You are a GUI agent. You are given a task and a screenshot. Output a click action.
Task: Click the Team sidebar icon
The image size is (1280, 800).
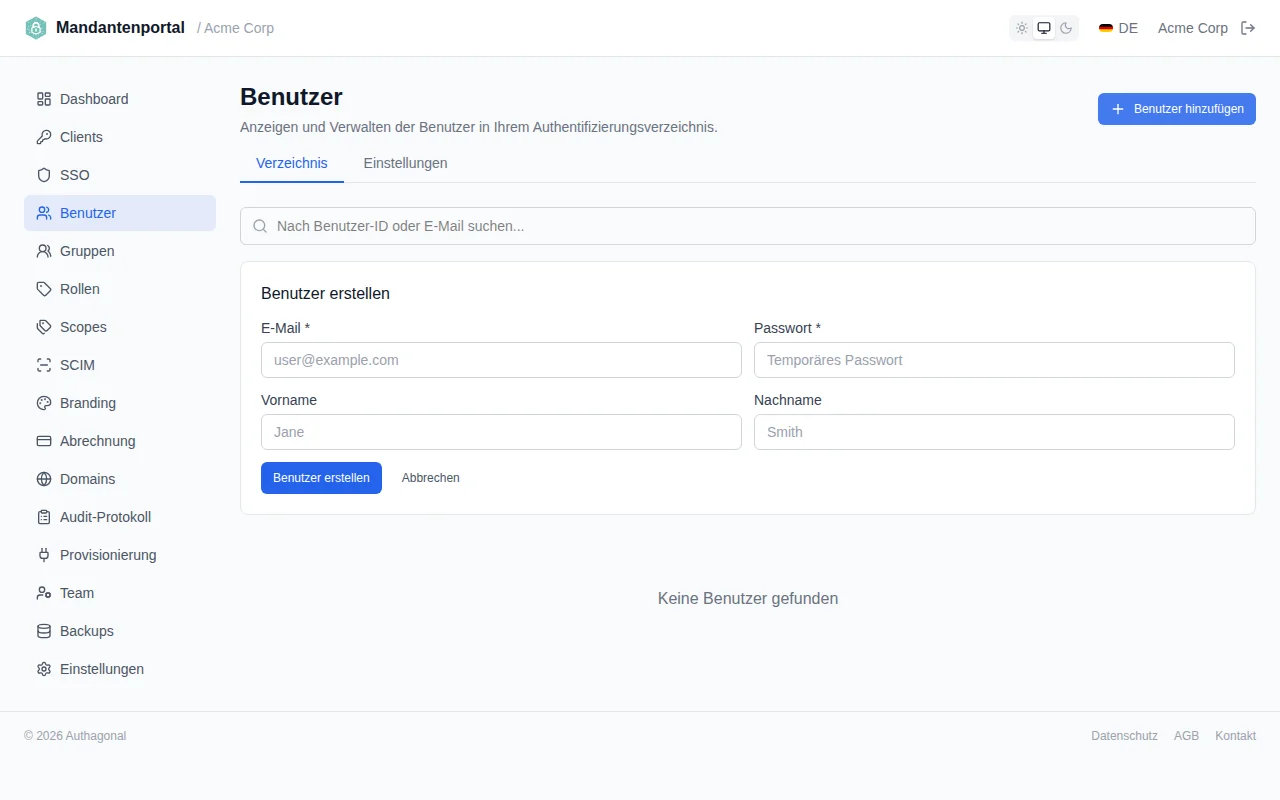[x=44, y=593]
